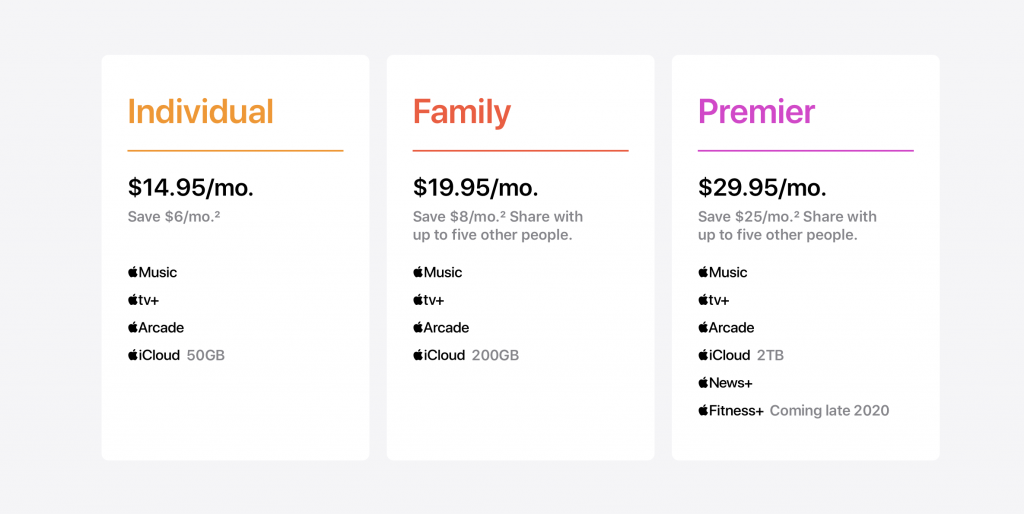The image size is (1024, 514).
Task: Click Apple Music logo in Individual plan
Action: (x=152, y=272)
